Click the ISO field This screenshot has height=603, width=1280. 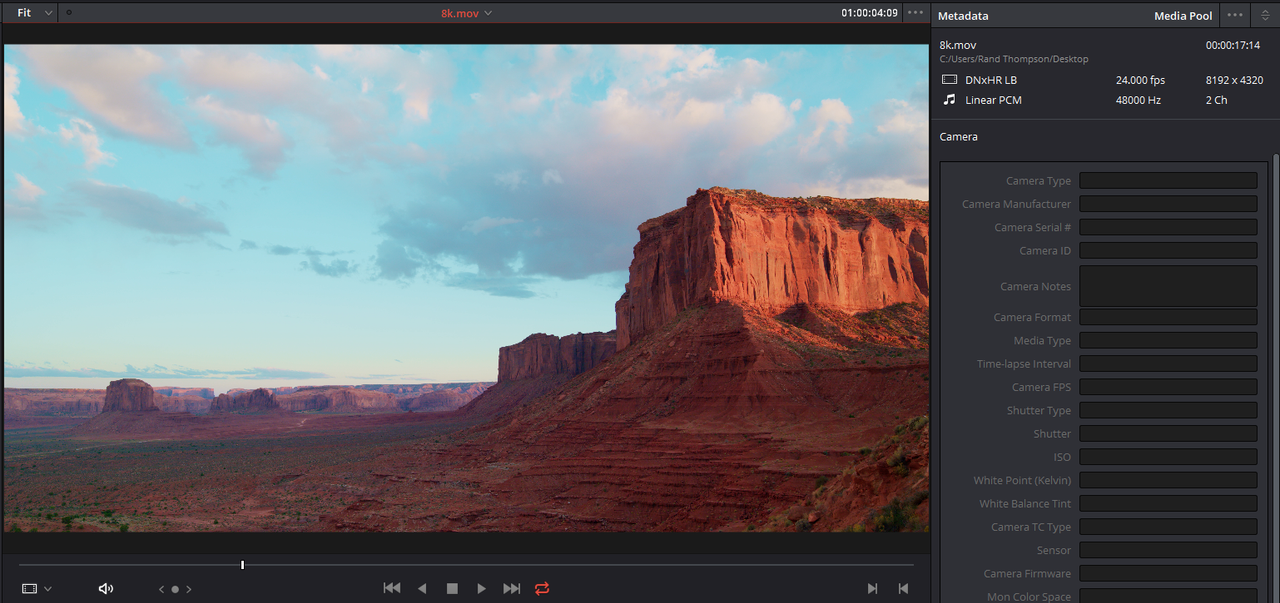(x=1168, y=457)
